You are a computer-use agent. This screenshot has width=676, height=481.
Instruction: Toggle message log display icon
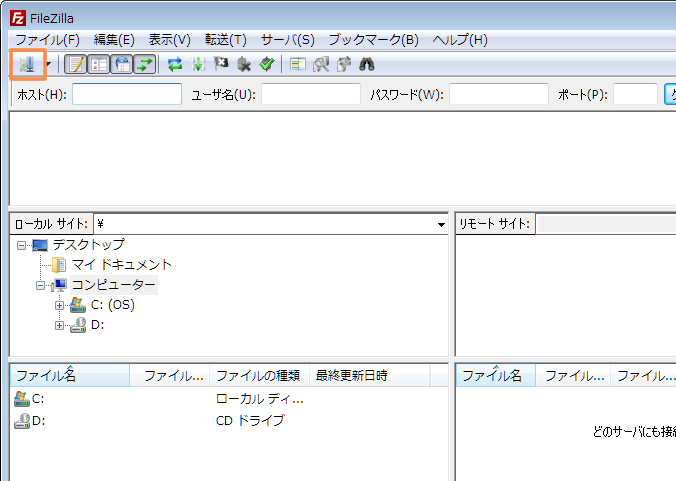tap(76, 65)
